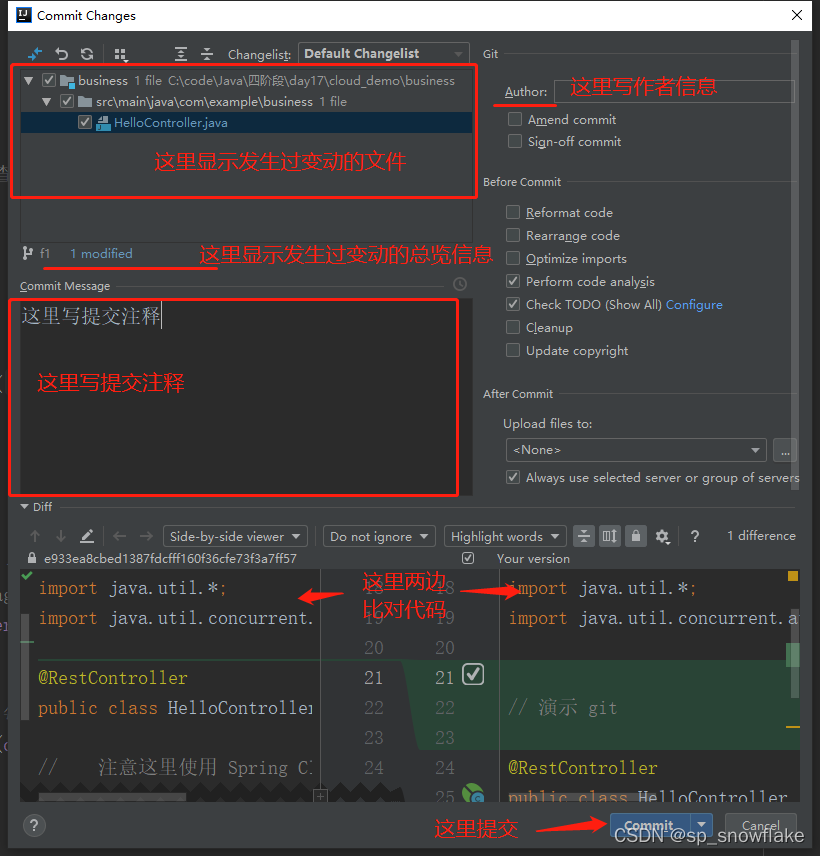Click the Jump to Source pencil icon

point(87,536)
